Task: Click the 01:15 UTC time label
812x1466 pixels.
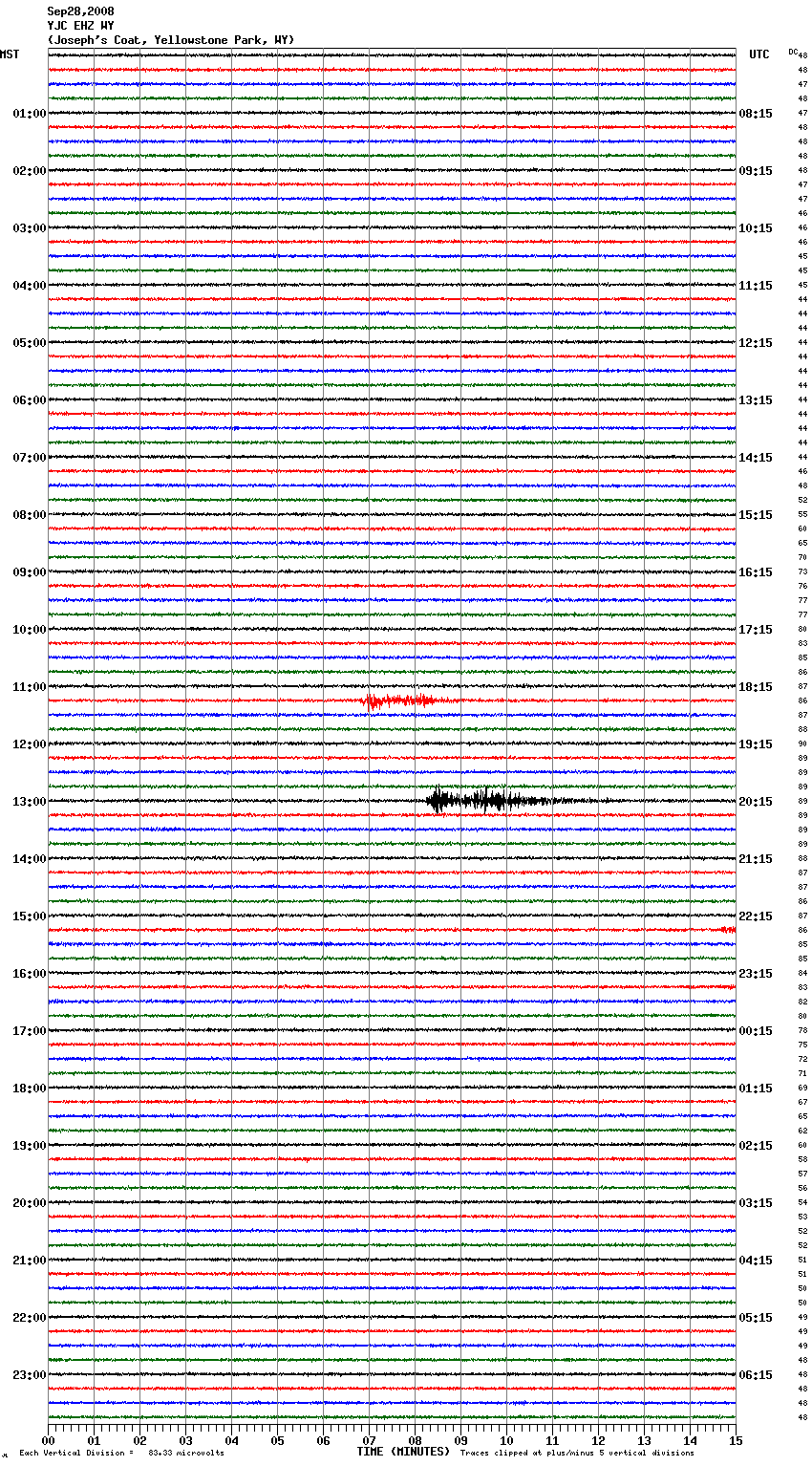Action: (756, 1089)
